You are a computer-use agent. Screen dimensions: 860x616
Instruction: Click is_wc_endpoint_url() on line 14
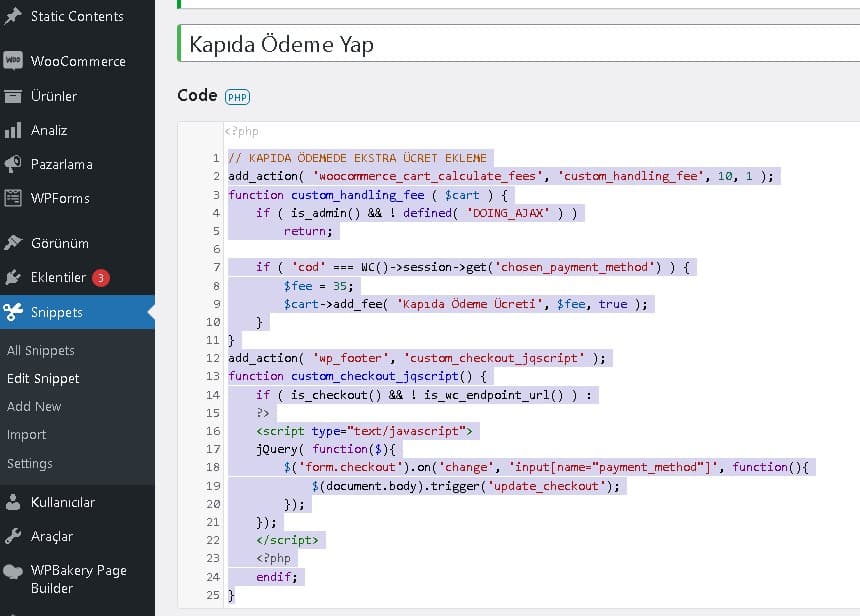tap(494, 395)
